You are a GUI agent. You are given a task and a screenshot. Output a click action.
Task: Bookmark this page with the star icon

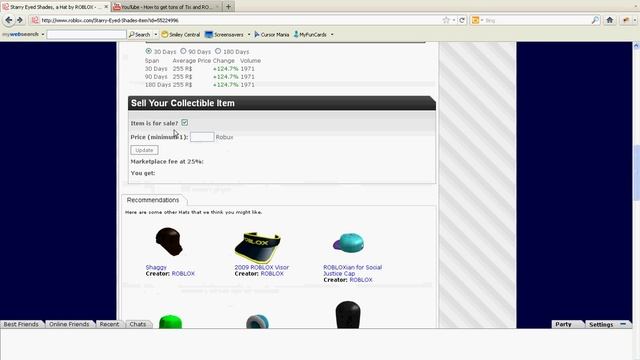coord(446,20)
